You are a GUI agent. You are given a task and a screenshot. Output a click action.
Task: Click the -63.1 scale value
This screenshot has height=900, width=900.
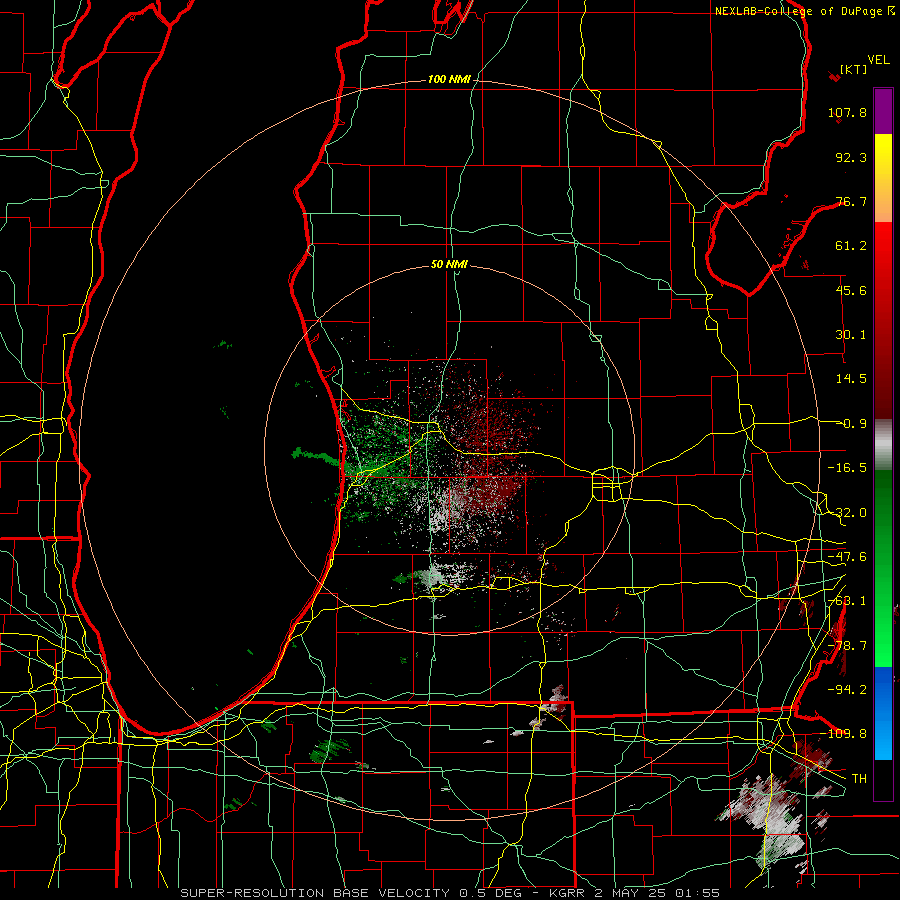(x=847, y=601)
